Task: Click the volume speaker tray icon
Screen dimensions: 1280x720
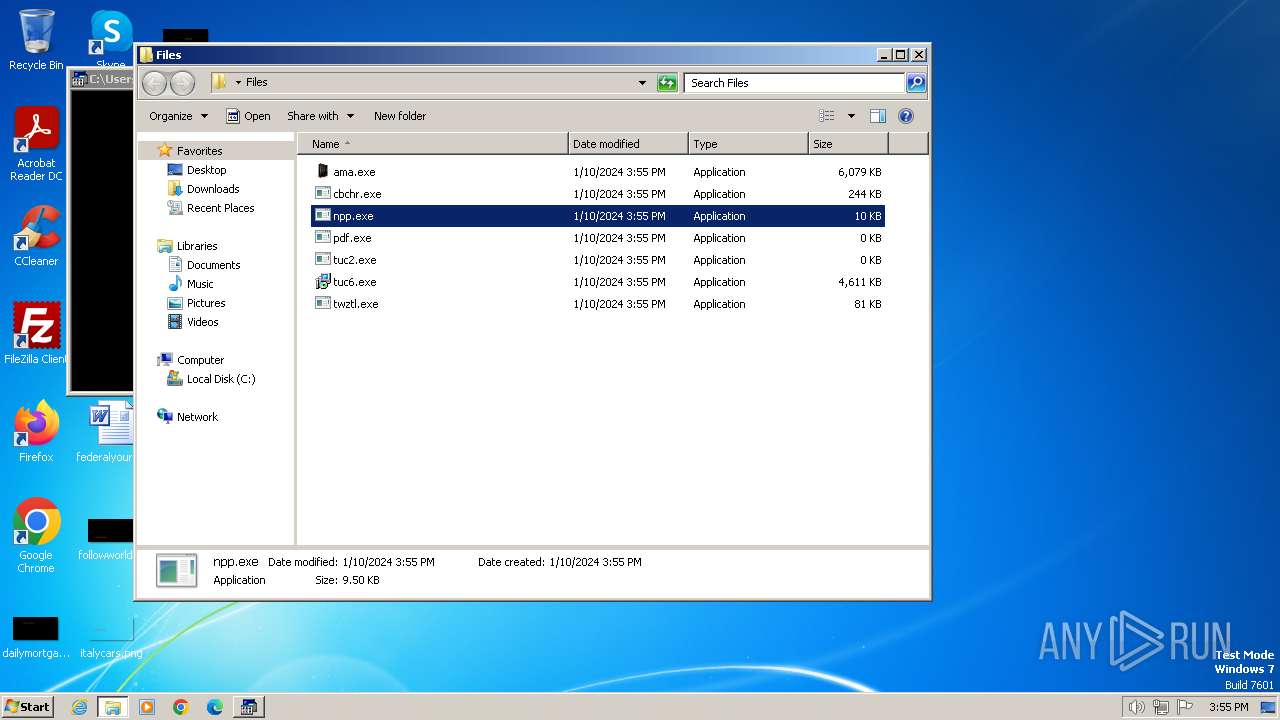Action: 1136,707
